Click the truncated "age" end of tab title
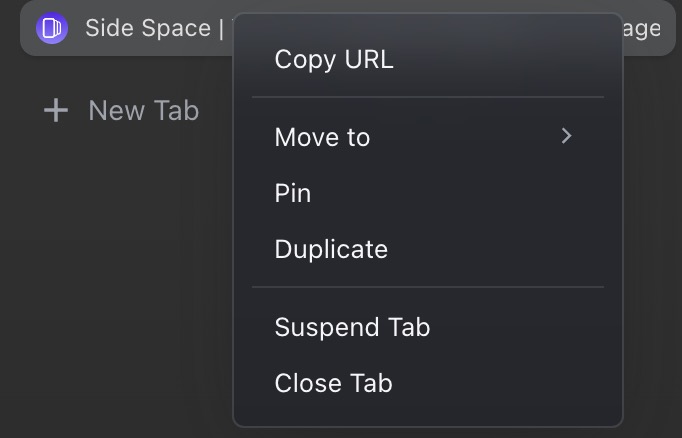Viewport: 682px width, 438px height. (642, 28)
